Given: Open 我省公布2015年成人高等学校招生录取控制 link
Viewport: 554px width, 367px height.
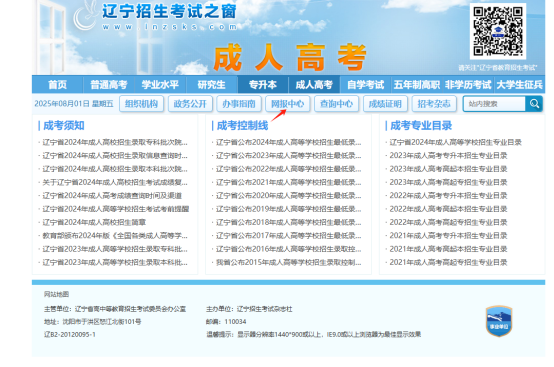Looking at the screenshot, I should pyautogui.click(x=289, y=262).
